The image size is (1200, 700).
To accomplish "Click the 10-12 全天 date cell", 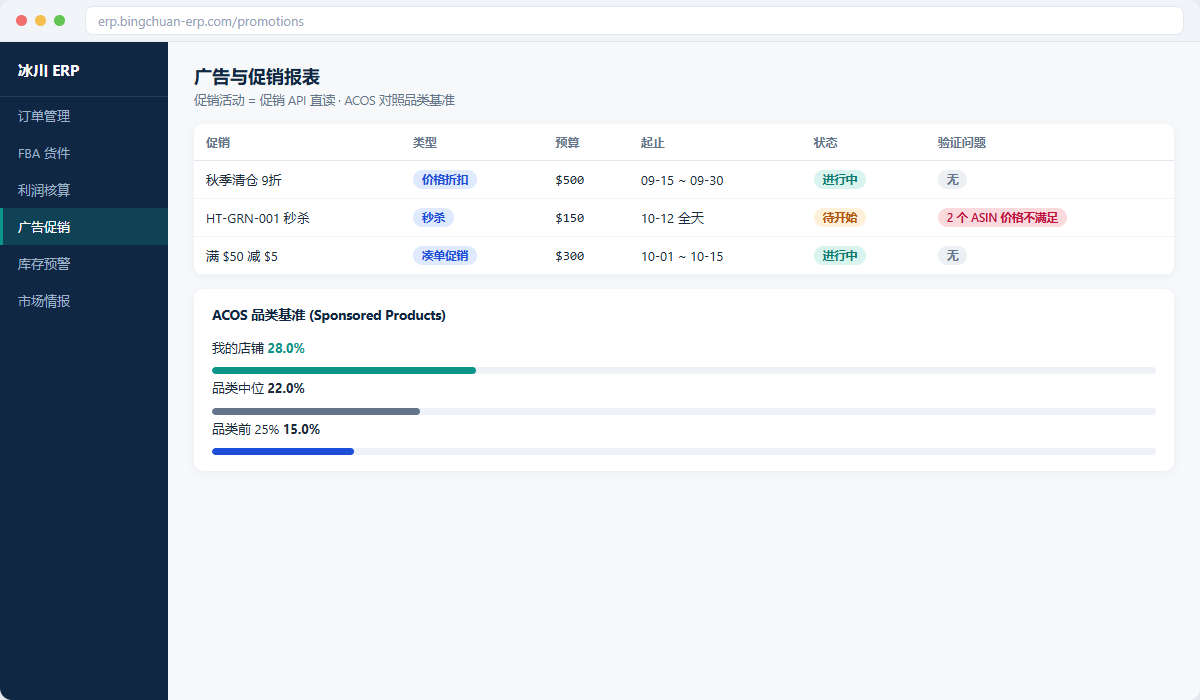I will click(x=673, y=218).
